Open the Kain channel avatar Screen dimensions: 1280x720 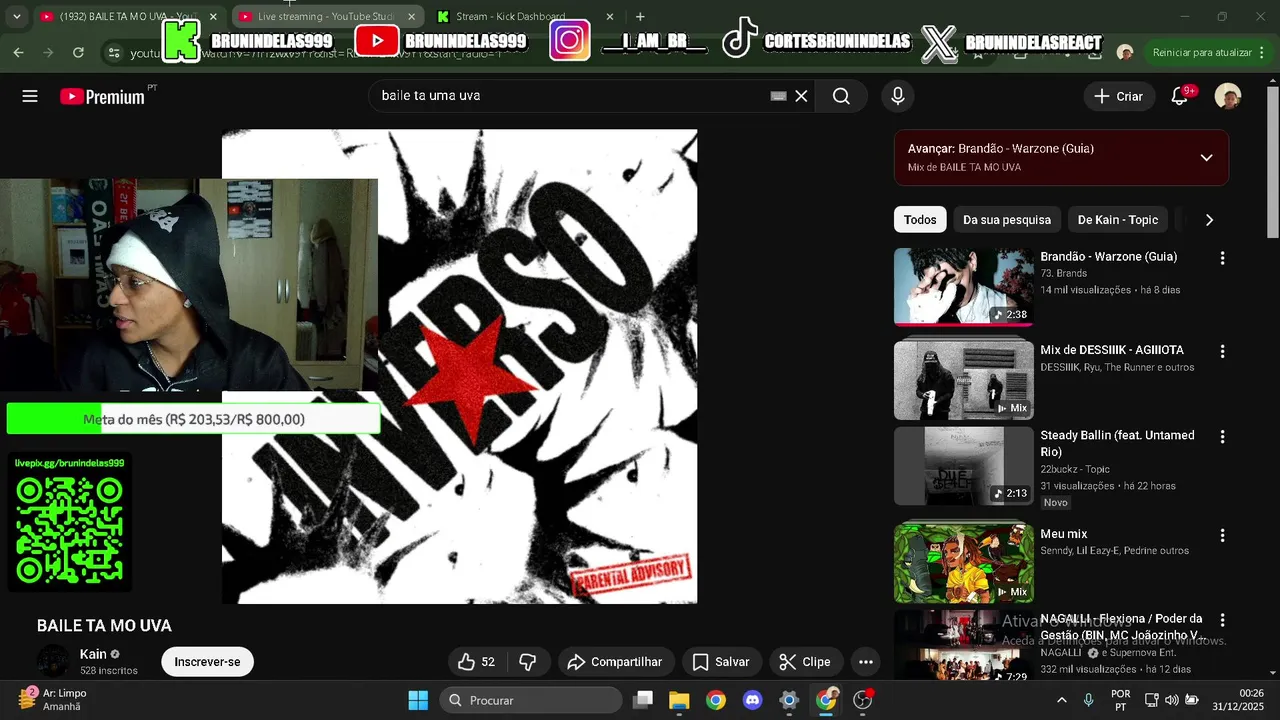(53, 661)
